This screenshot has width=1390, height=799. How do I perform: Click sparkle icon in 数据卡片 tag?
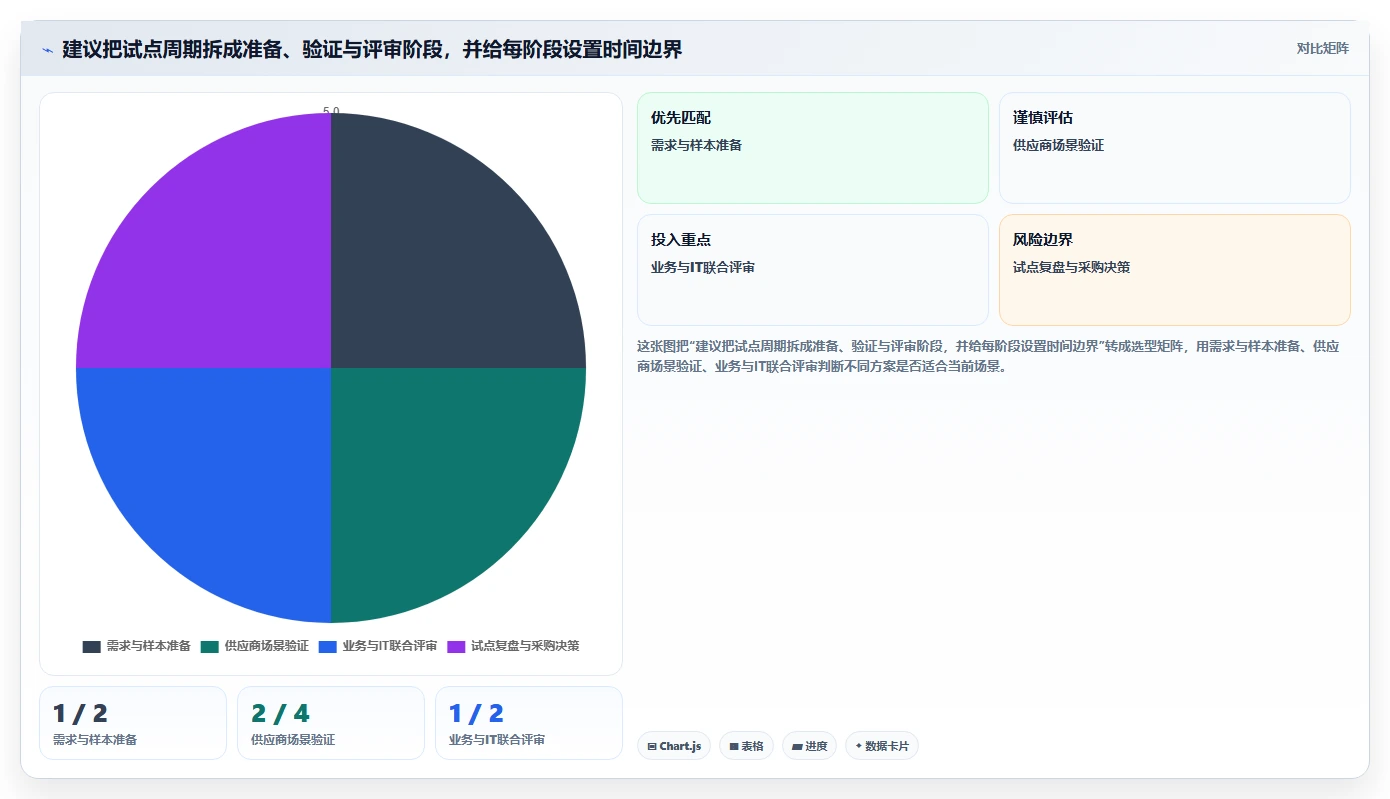[x=858, y=746]
